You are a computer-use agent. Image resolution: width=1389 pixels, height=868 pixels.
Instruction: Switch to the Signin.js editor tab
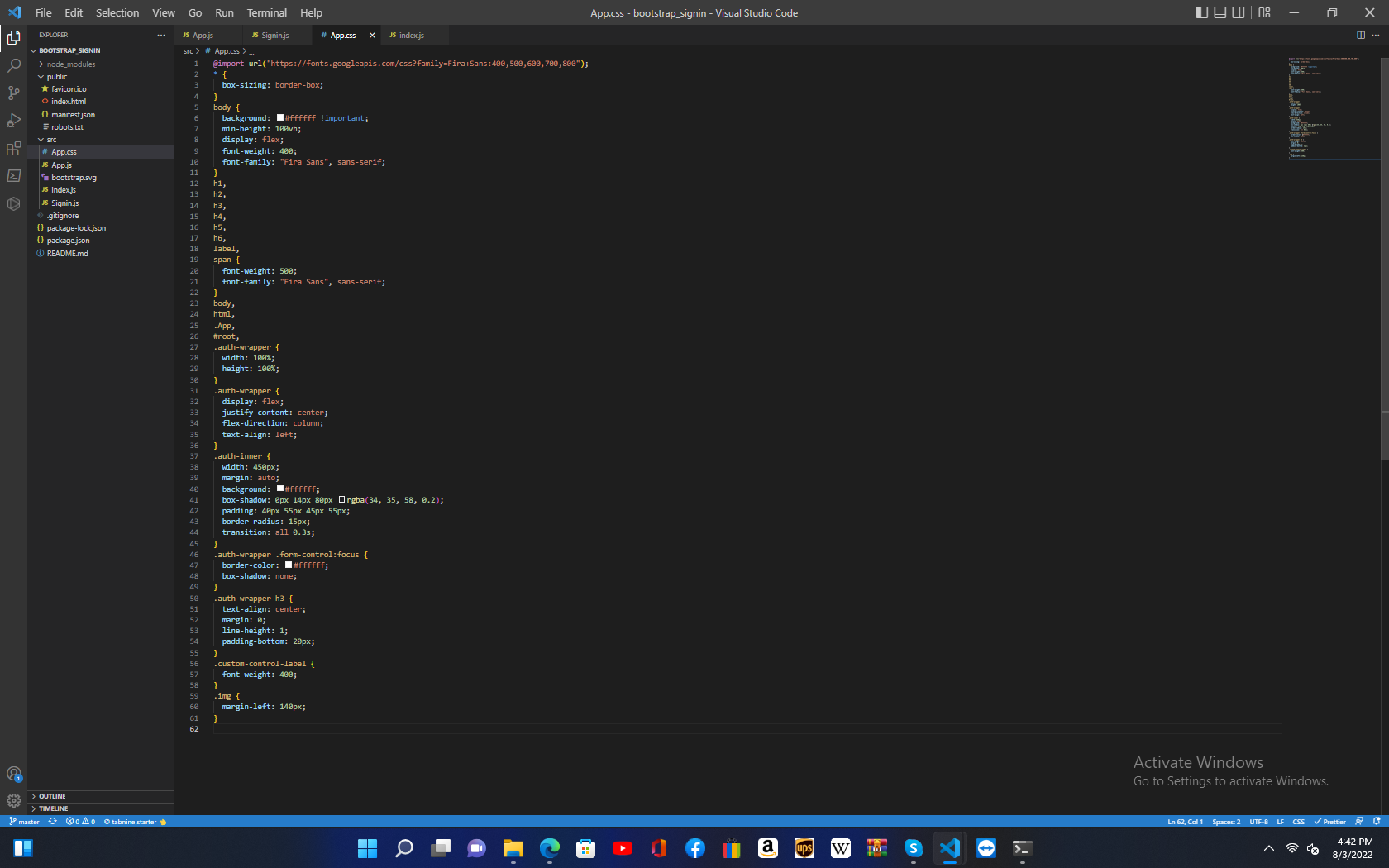tap(274, 35)
